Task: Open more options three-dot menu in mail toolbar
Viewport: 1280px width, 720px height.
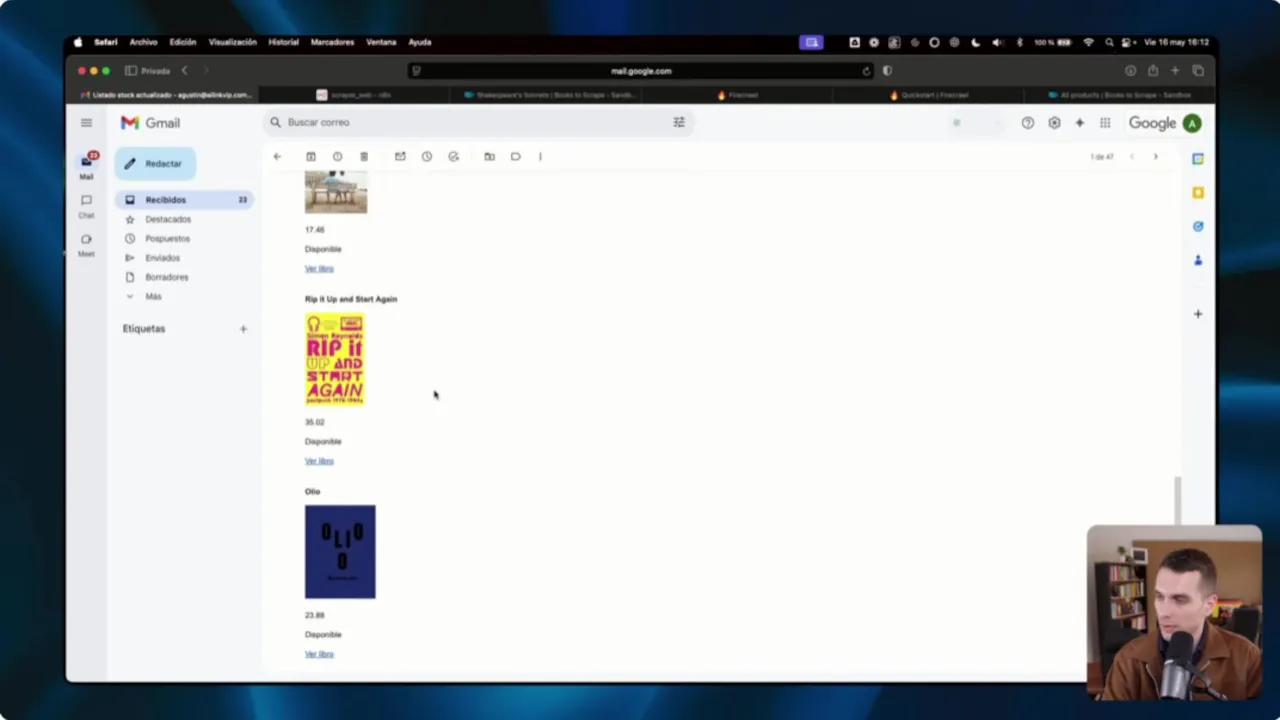Action: point(540,157)
